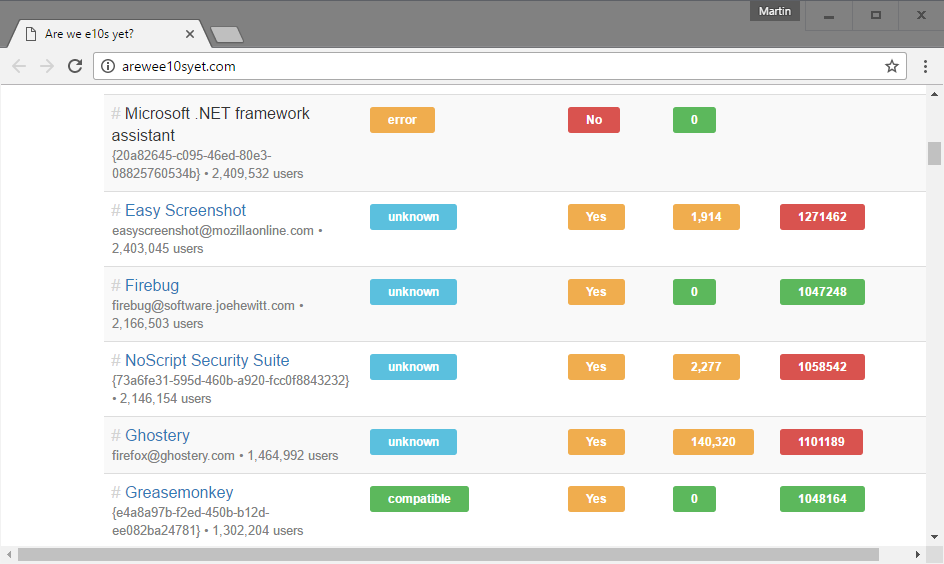The image size is (944, 564).
Task: Click the browser back arrow
Action: (x=19, y=66)
